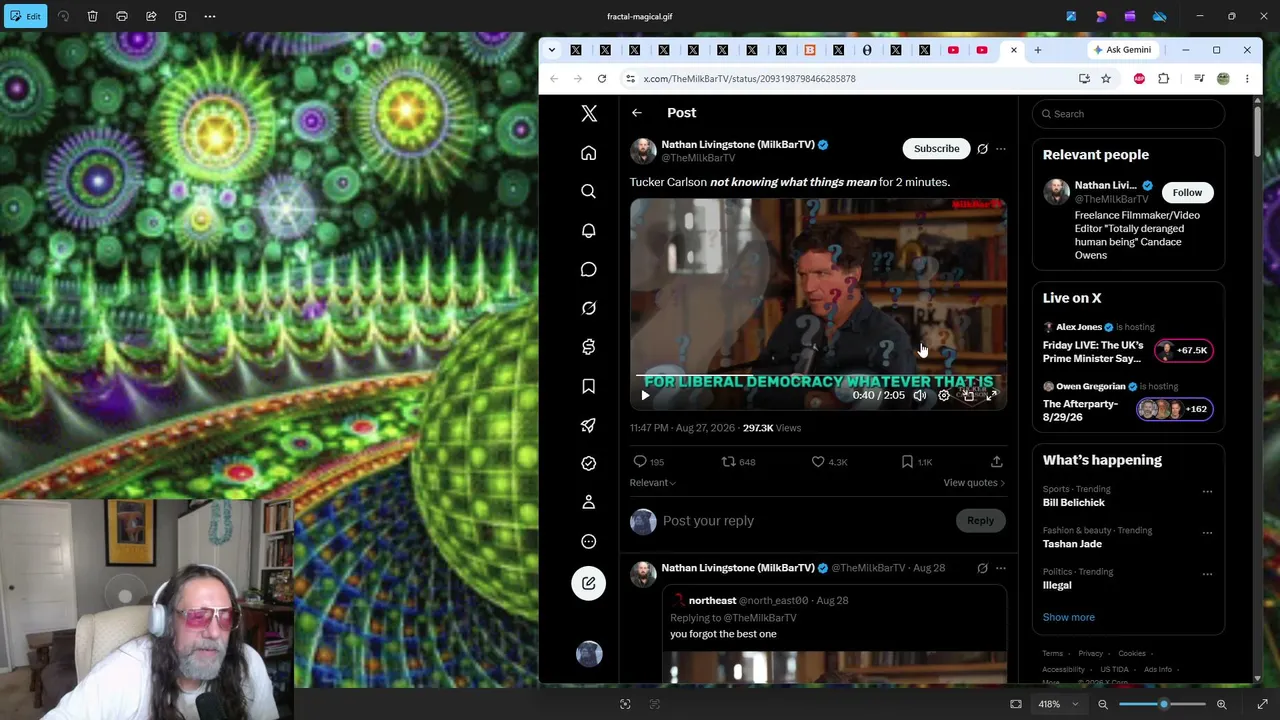Click the browser address bar URL
Image resolution: width=1280 pixels, height=720 pixels.
point(750,78)
